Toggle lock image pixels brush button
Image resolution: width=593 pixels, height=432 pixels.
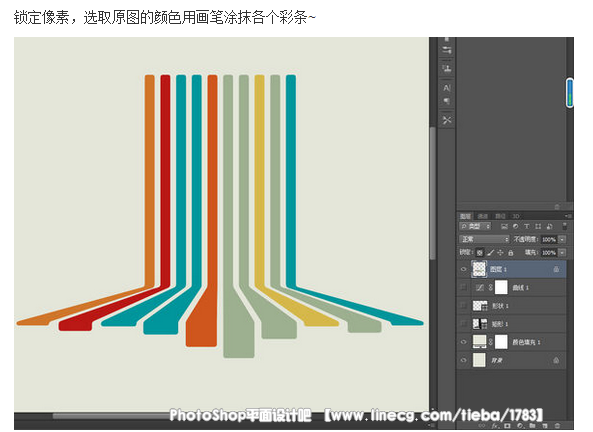pyautogui.click(x=490, y=252)
